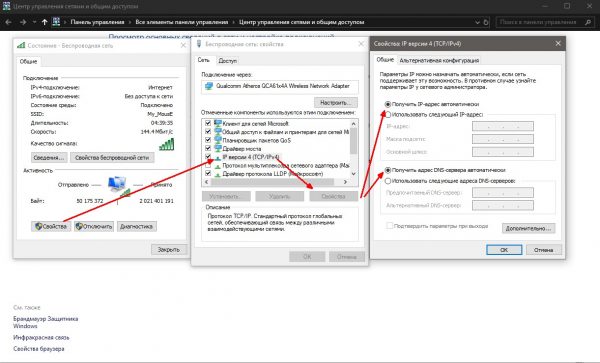
Task: Click 'Установить...' button
Action: click(226, 196)
